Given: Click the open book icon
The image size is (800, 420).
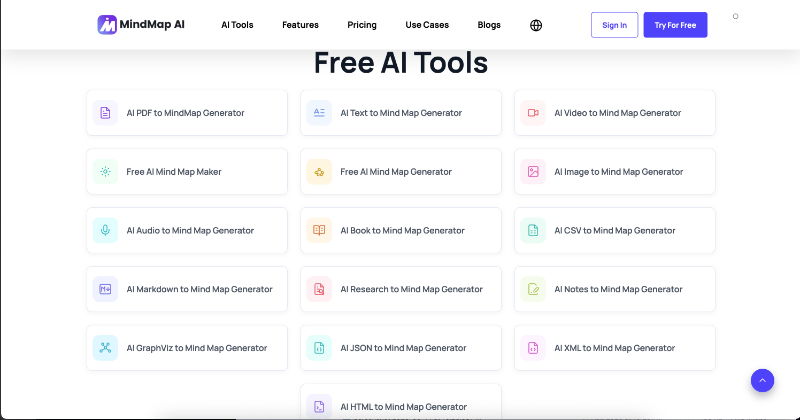Looking at the screenshot, I should pos(319,231).
